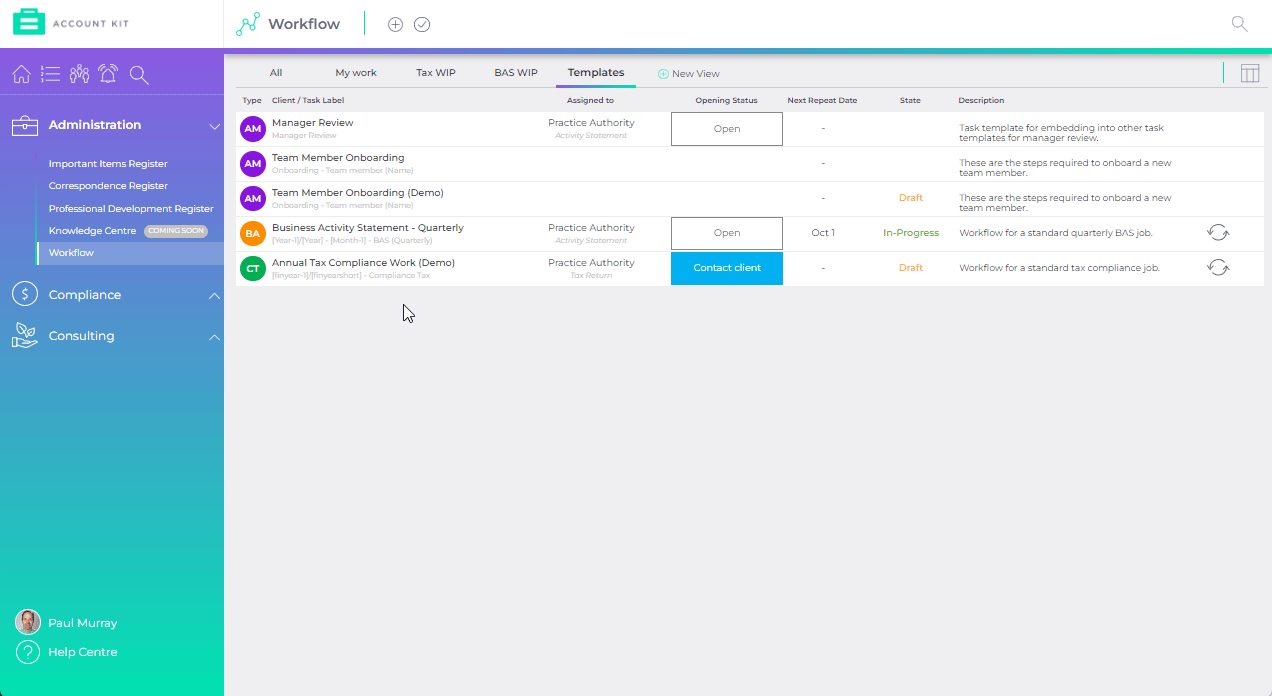The width and height of the screenshot is (1272, 696).
Task: Expand the Compliance section
Action: tap(214, 296)
